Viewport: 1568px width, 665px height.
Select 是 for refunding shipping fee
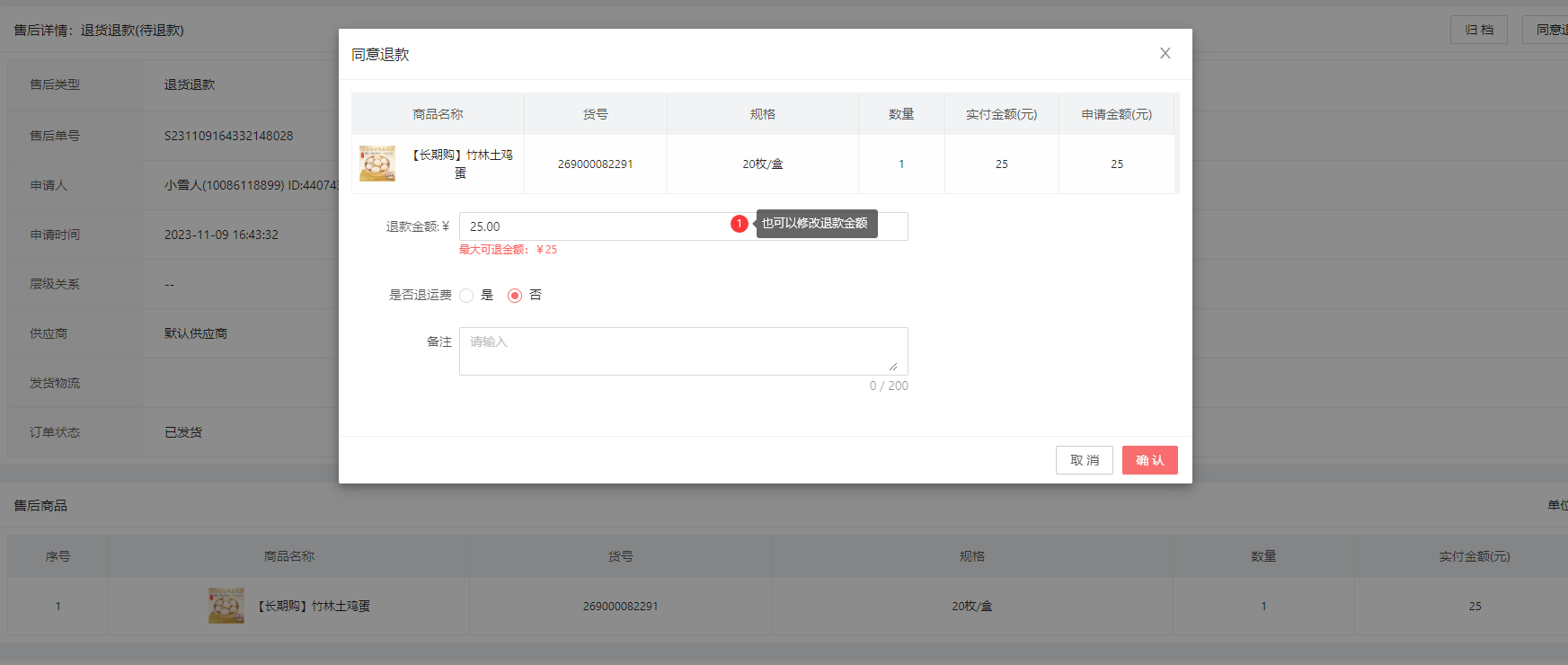pyautogui.click(x=466, y=296)
